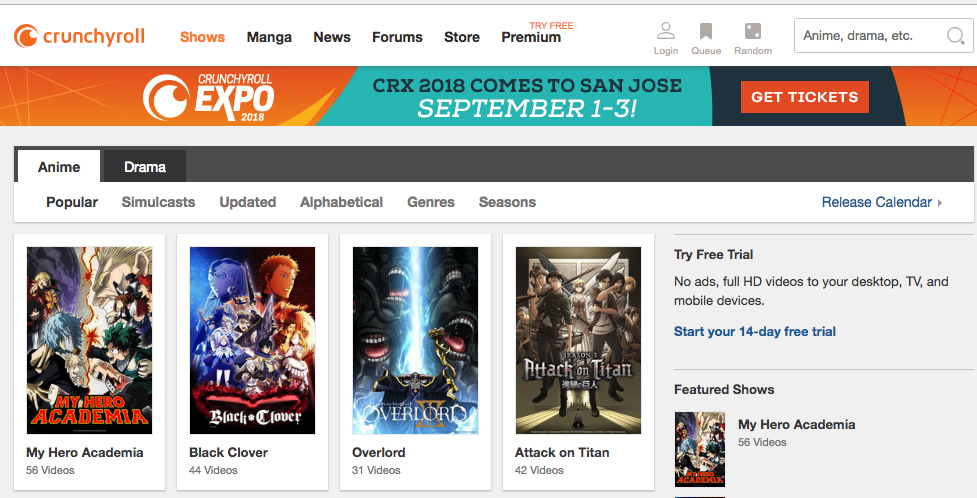Click the Crunchyroll Expo 2018 banner logo
The image size is (977, 498).
coord(210,96)
